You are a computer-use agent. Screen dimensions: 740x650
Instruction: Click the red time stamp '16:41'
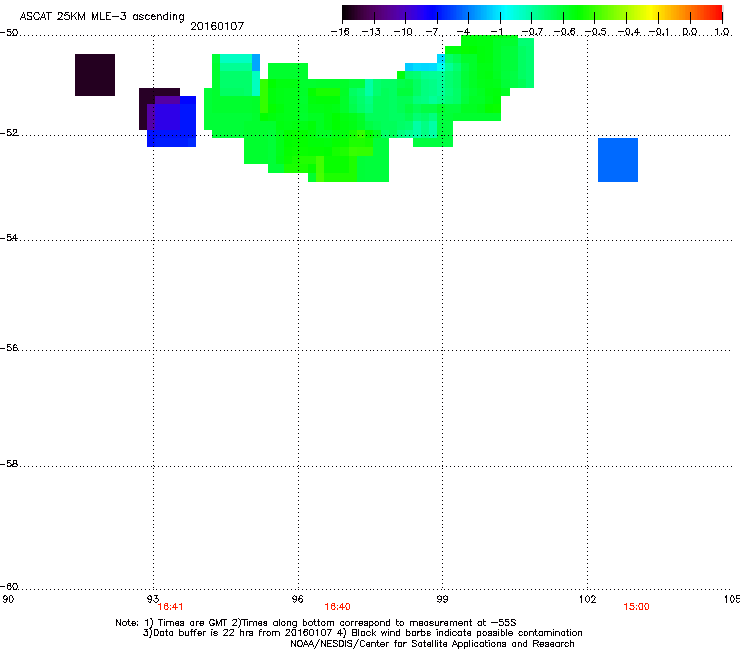point(170,607)
